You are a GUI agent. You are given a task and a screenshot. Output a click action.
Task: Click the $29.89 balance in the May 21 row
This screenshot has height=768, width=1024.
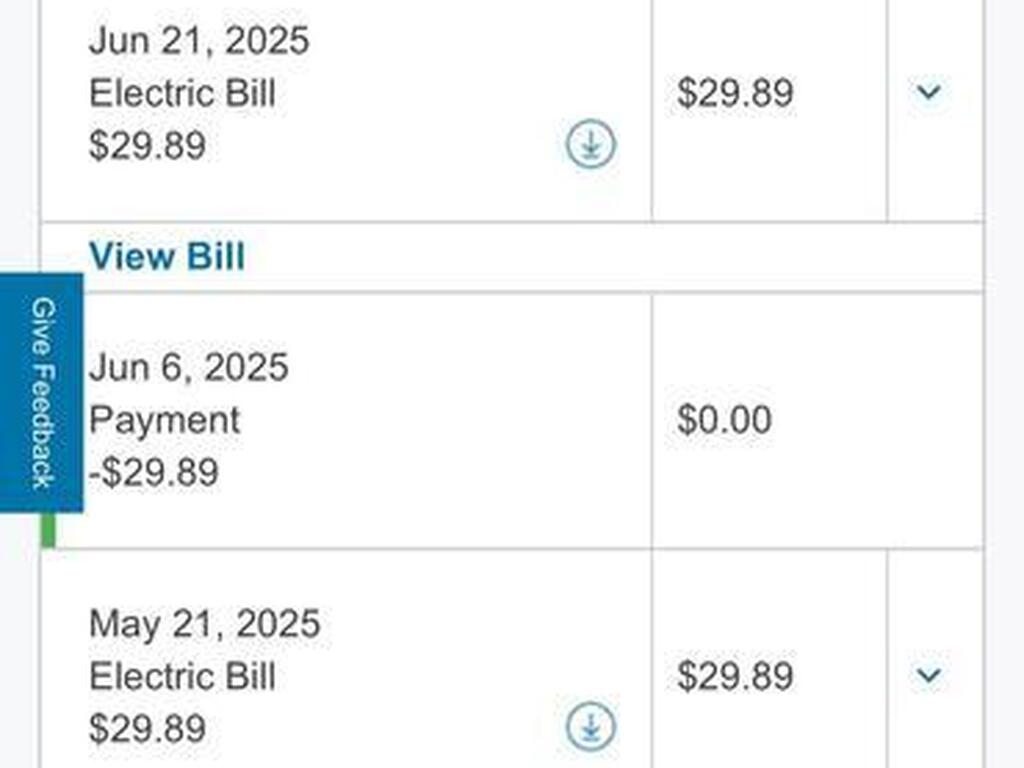point(735,676)
